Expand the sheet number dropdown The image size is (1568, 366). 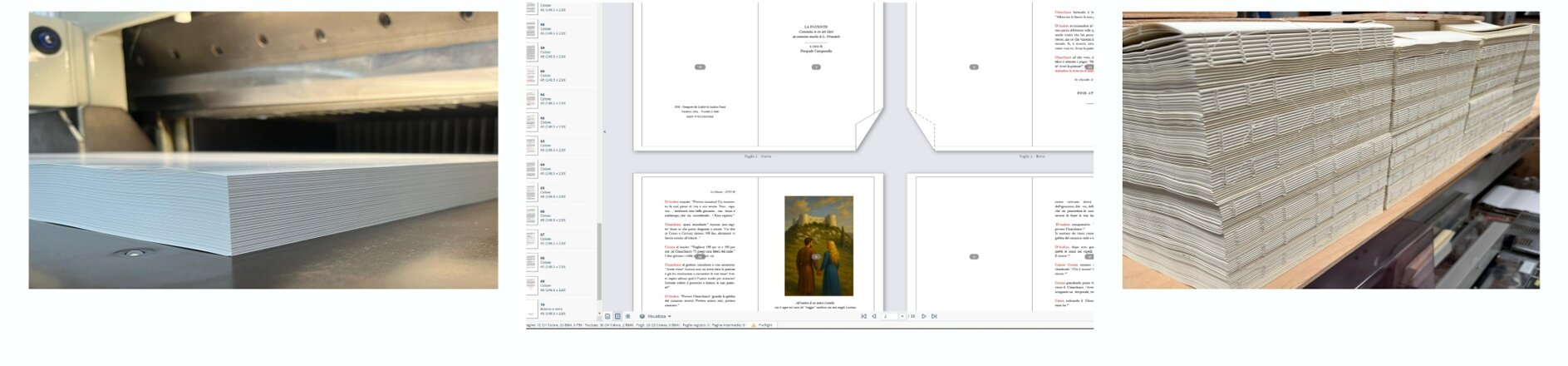902,316
